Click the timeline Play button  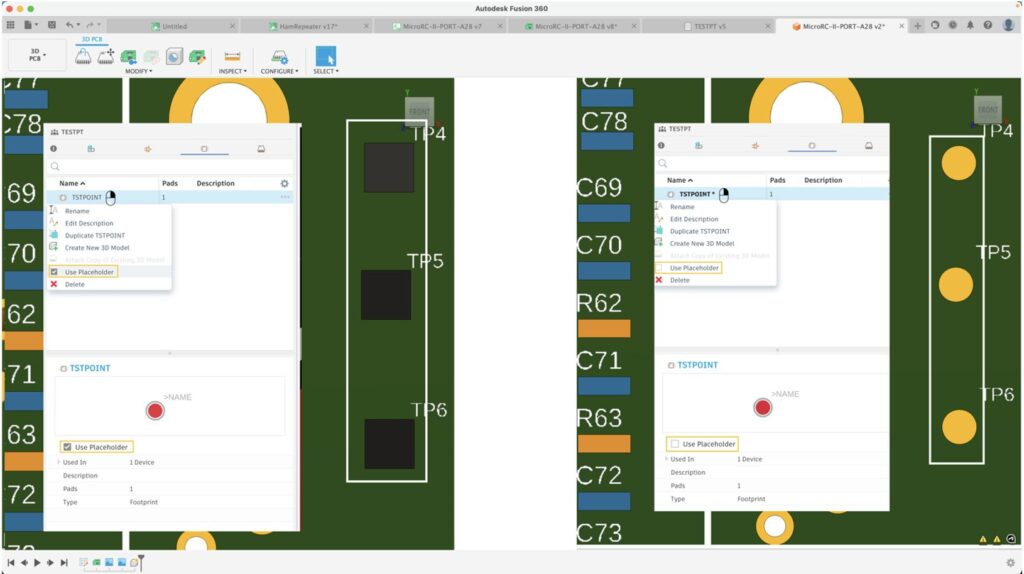37,562
